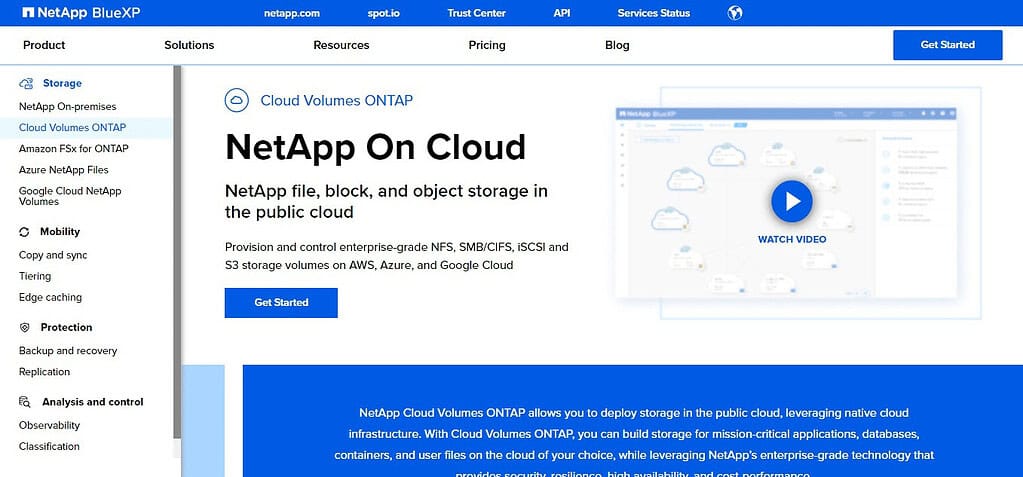Click the NetApp BlueXP logo
This screenshot has height=477, width=1023.
[81, 12]
